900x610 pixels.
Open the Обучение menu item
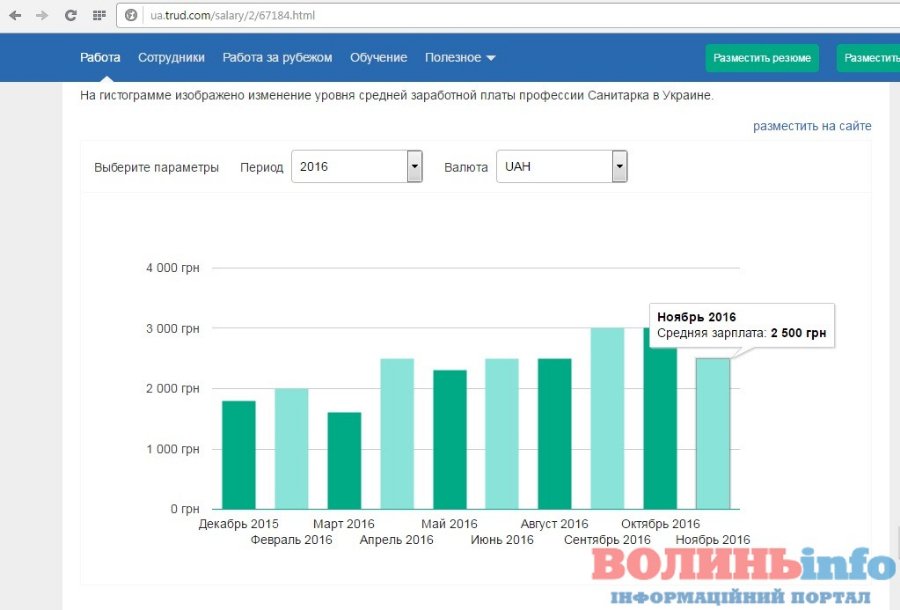click(x=378, y=58)
